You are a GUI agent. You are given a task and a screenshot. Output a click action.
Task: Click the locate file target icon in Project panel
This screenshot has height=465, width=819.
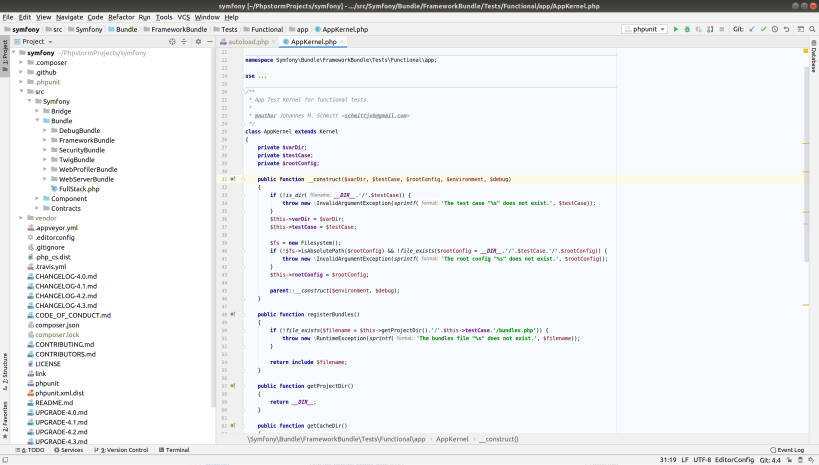(x=173, y=42)
